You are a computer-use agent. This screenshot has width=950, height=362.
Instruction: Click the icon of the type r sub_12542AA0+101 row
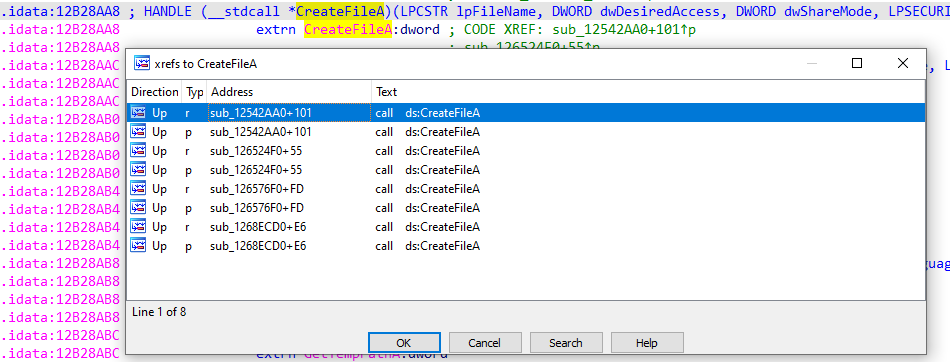(139, 113)
